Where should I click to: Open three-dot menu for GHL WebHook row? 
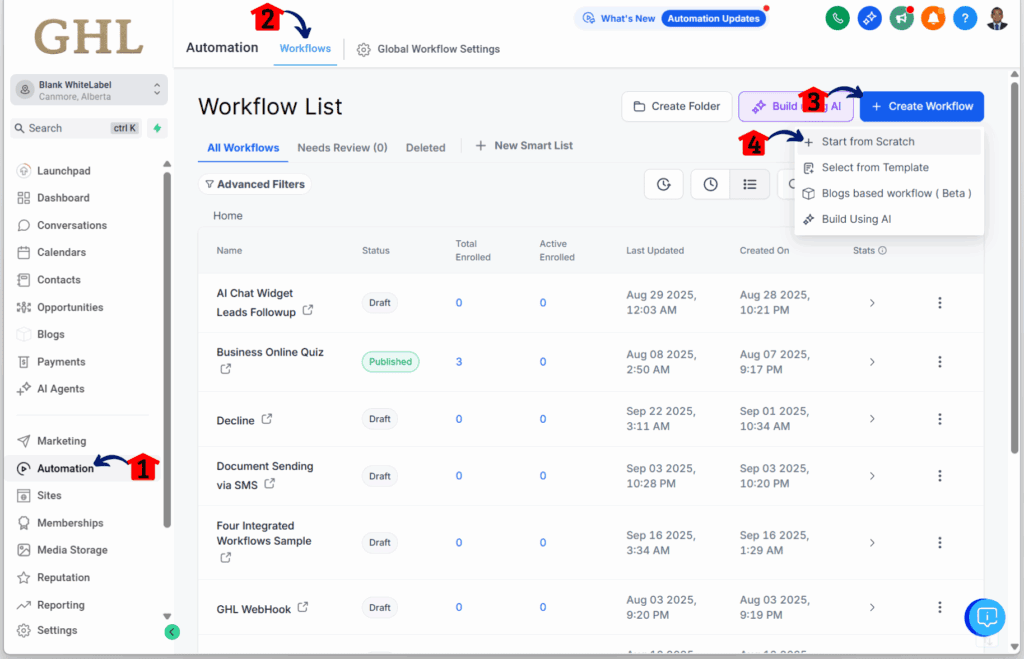click(940, 607)
